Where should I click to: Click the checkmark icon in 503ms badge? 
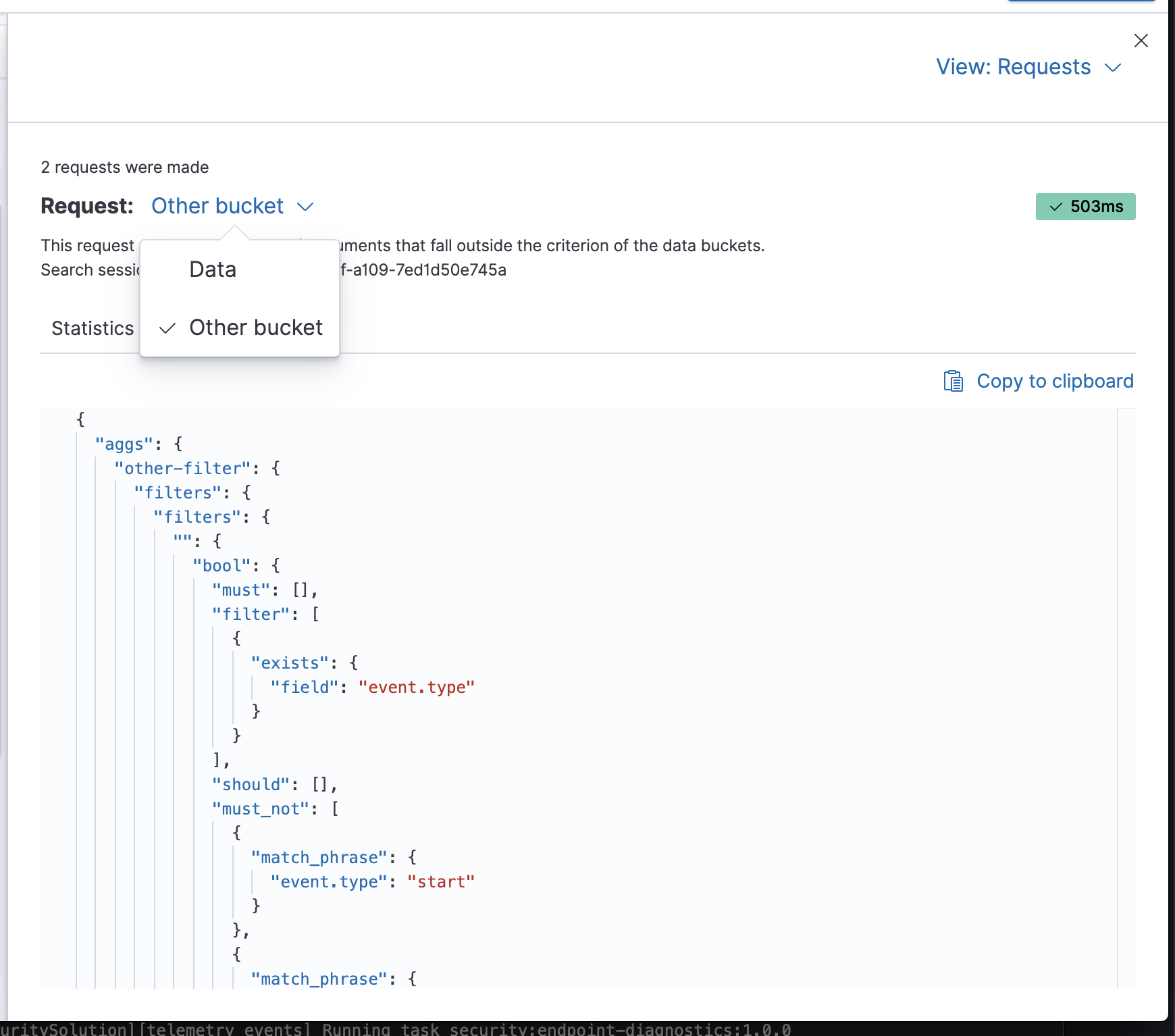1055,207
